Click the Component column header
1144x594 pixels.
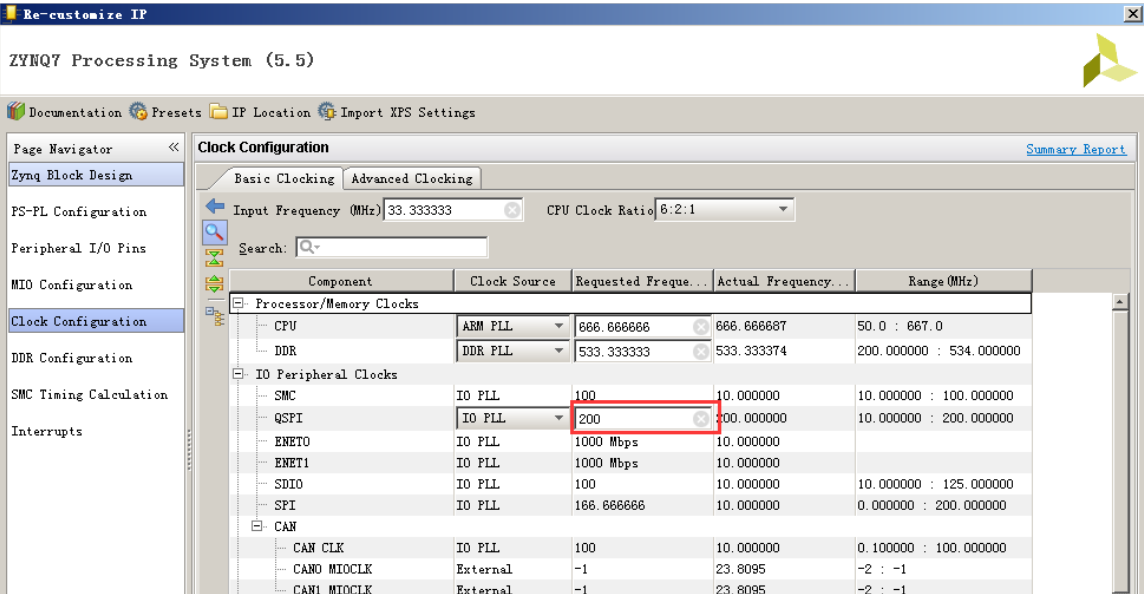(x=341, y=281)
